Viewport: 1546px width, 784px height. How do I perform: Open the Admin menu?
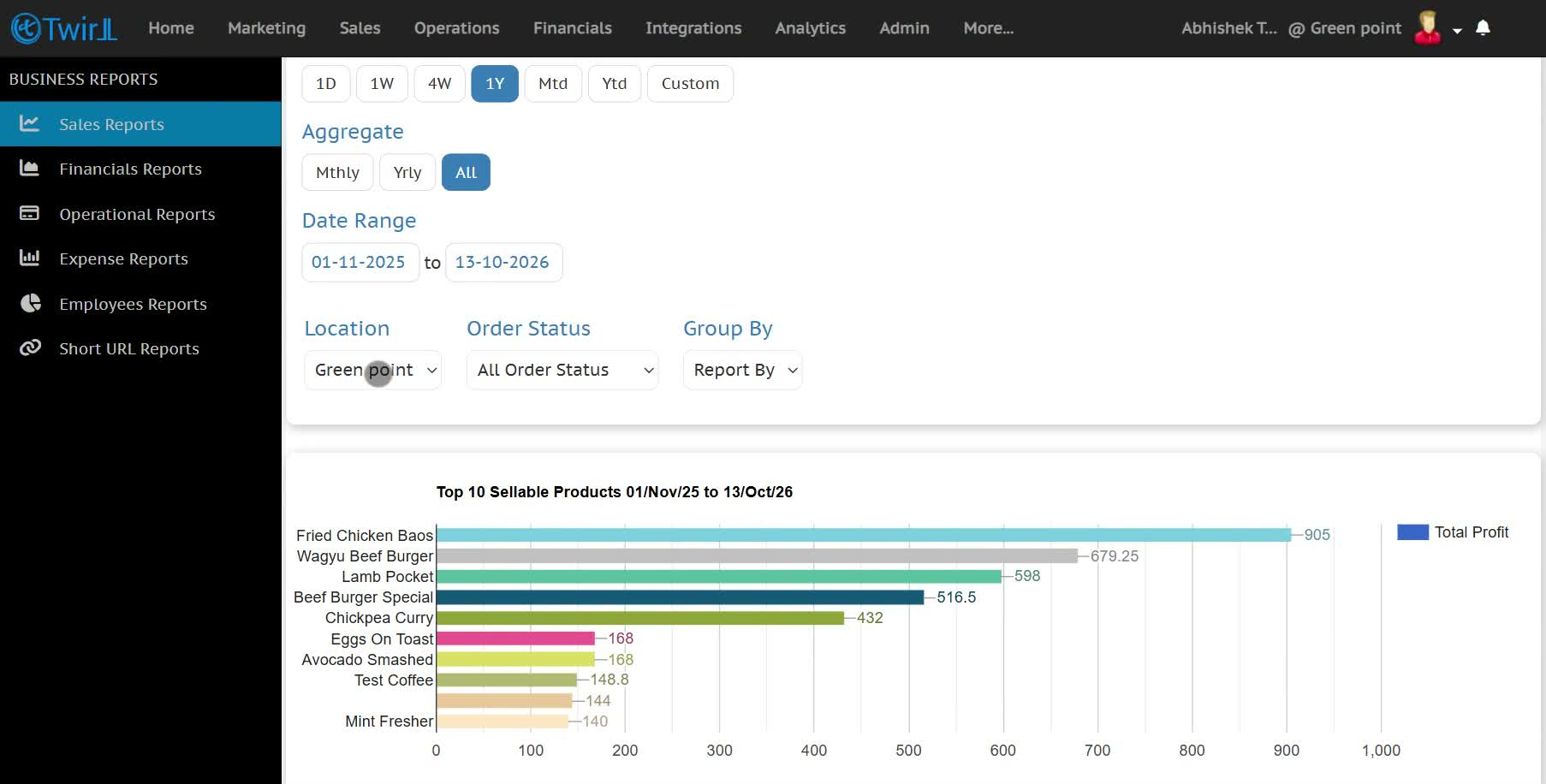pos(904,28)
